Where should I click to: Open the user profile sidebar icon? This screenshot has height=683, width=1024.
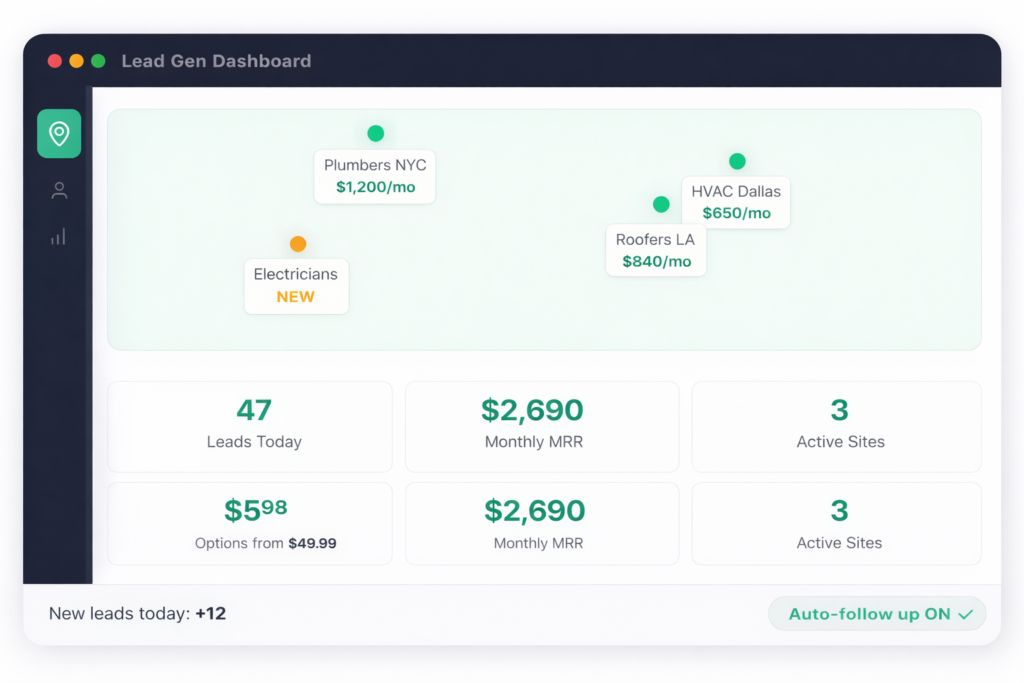[59, 190]
